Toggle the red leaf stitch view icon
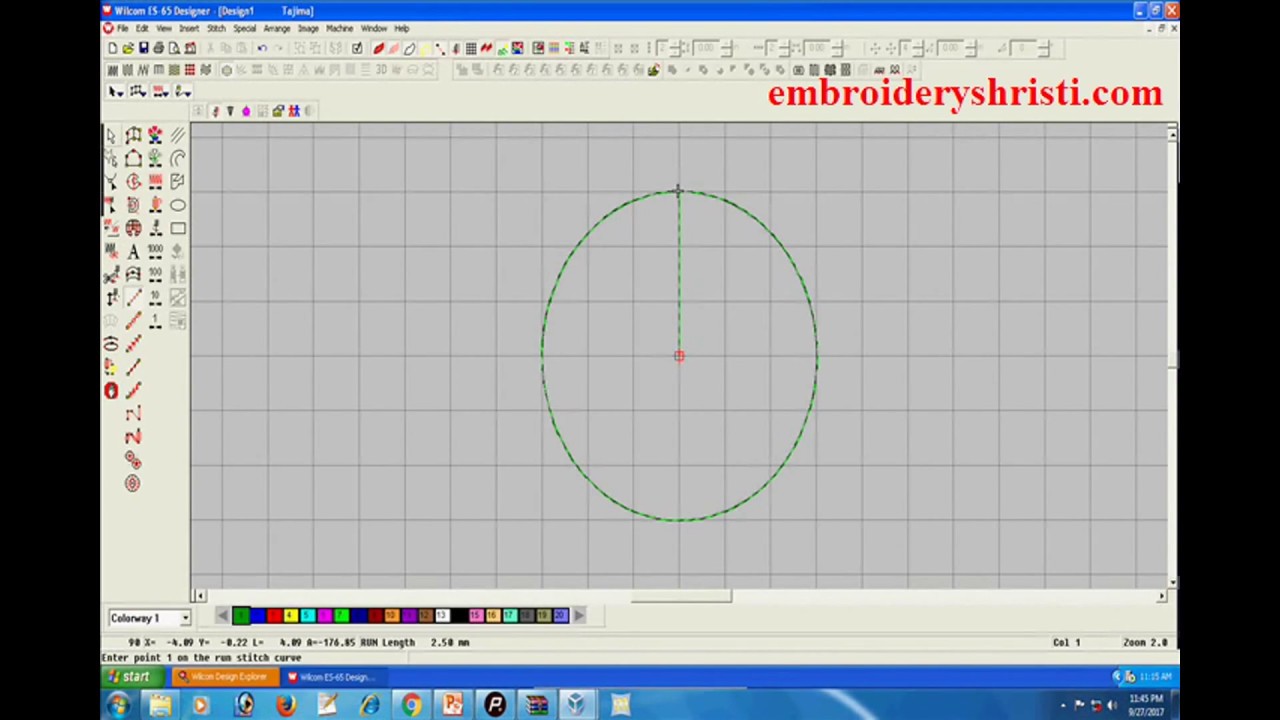Viewport: 1280px width, 720px height. coord(378,48)
